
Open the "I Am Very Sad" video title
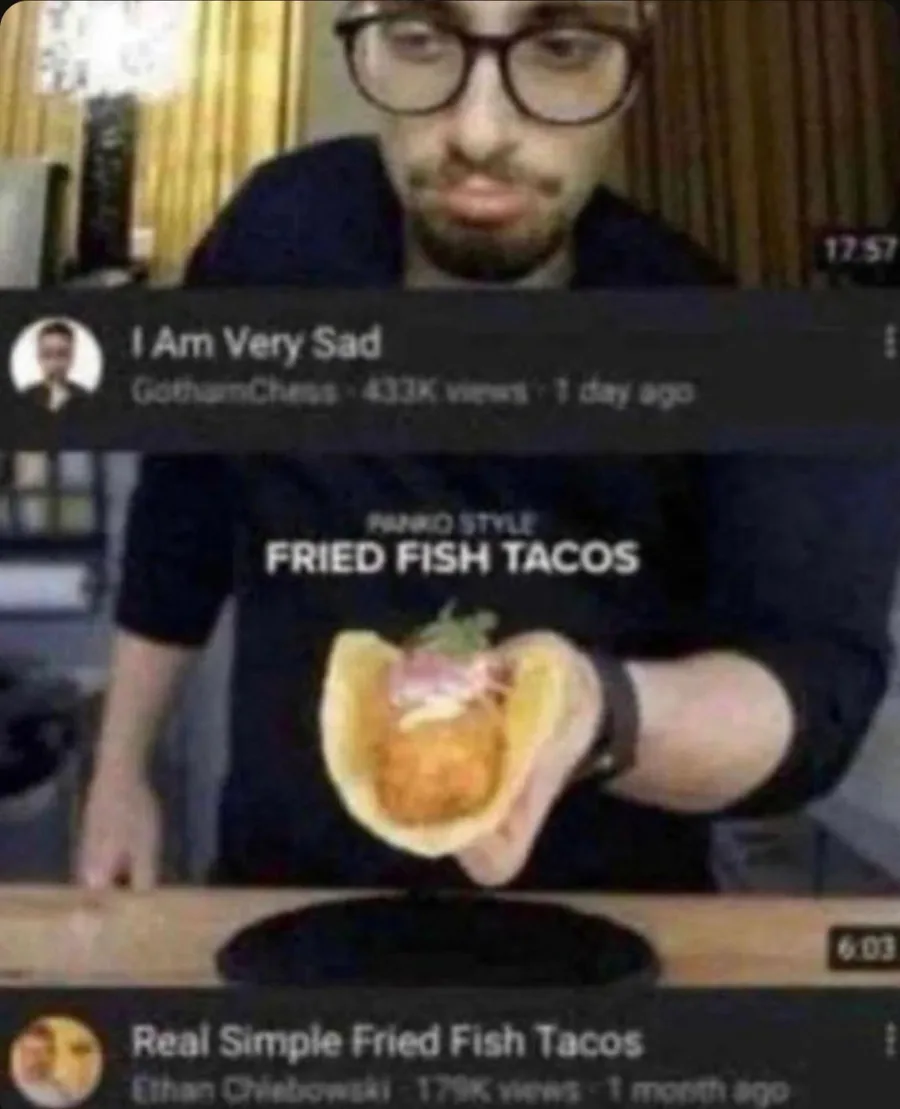pyautogui.click(x=255, y=344)
